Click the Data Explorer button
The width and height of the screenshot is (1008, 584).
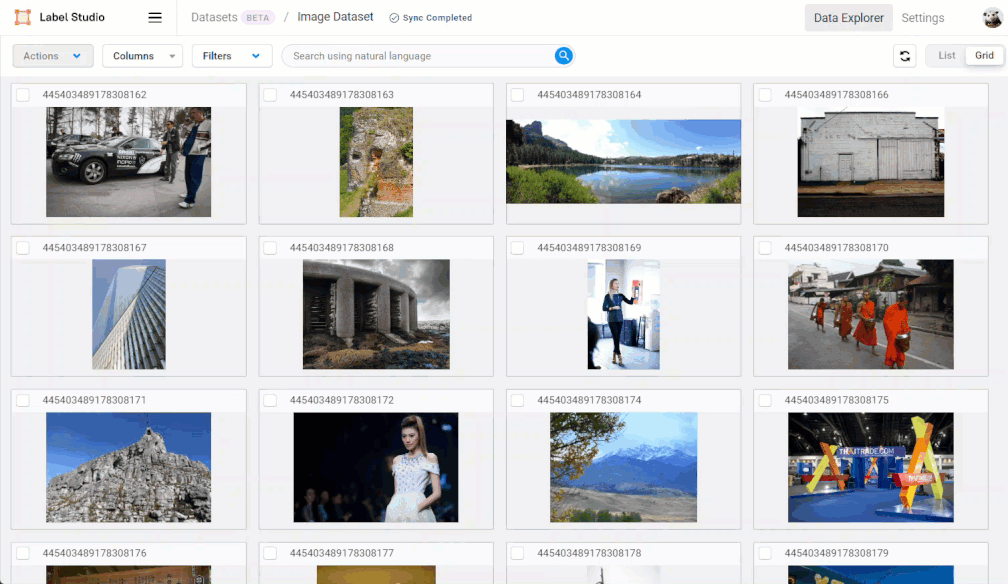[848, 17]
